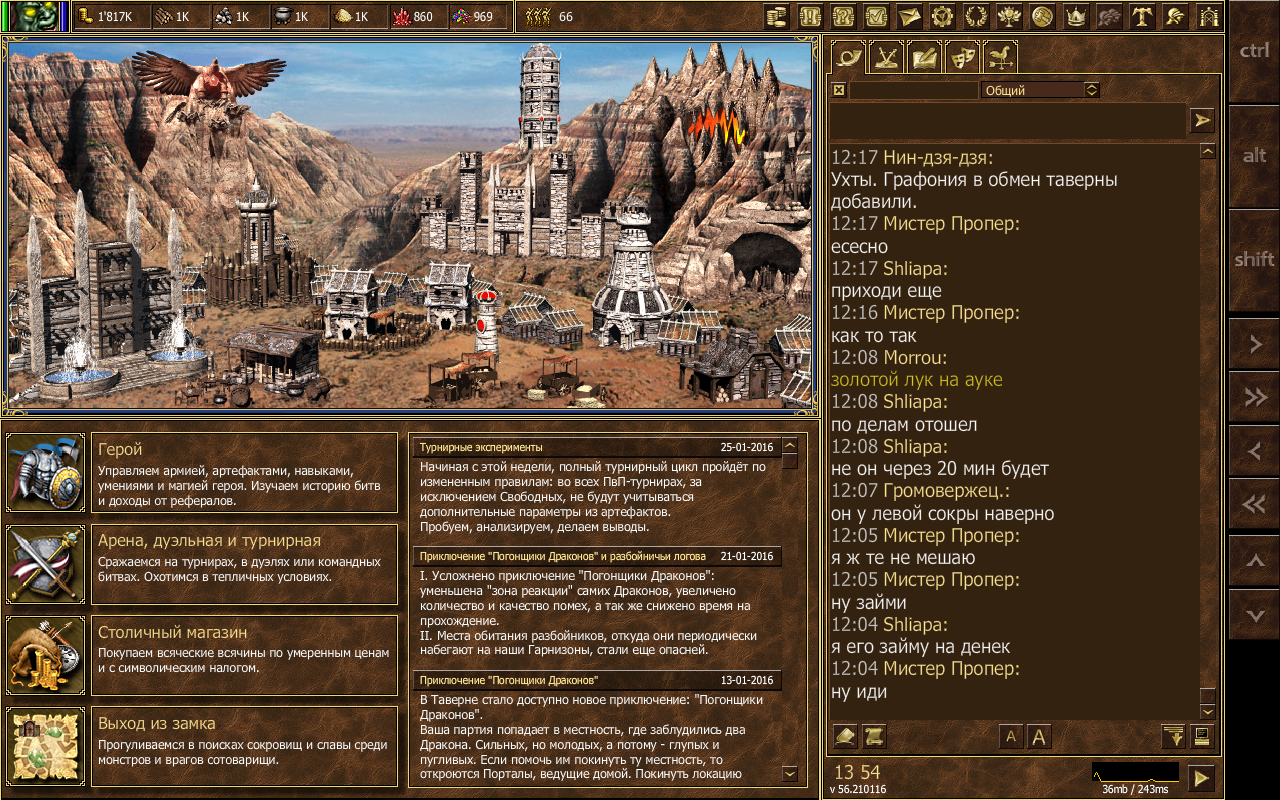Toggle the shift modifier key button

point(1254,259)
